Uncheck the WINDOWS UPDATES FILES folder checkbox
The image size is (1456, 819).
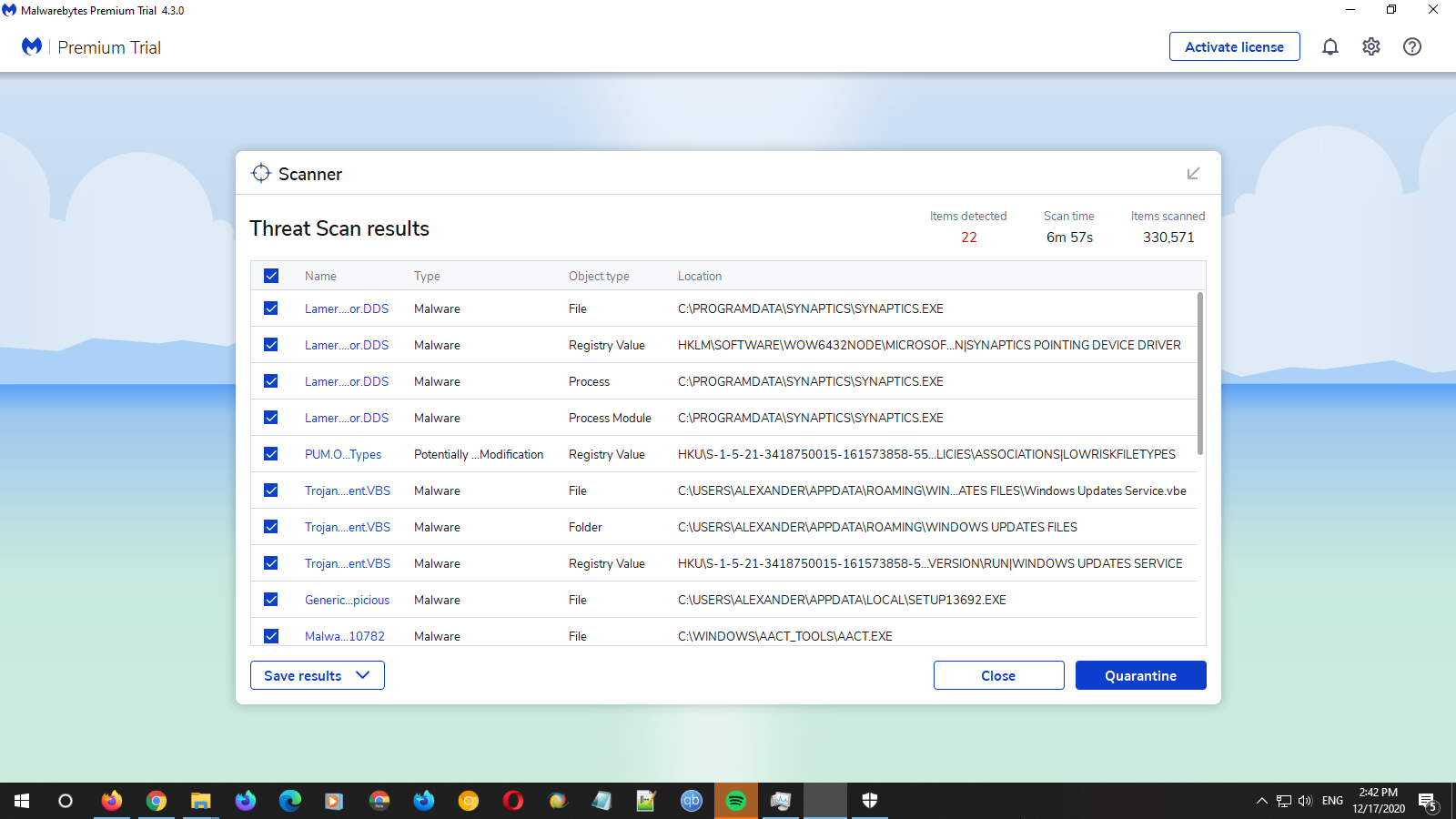[271, 527]
